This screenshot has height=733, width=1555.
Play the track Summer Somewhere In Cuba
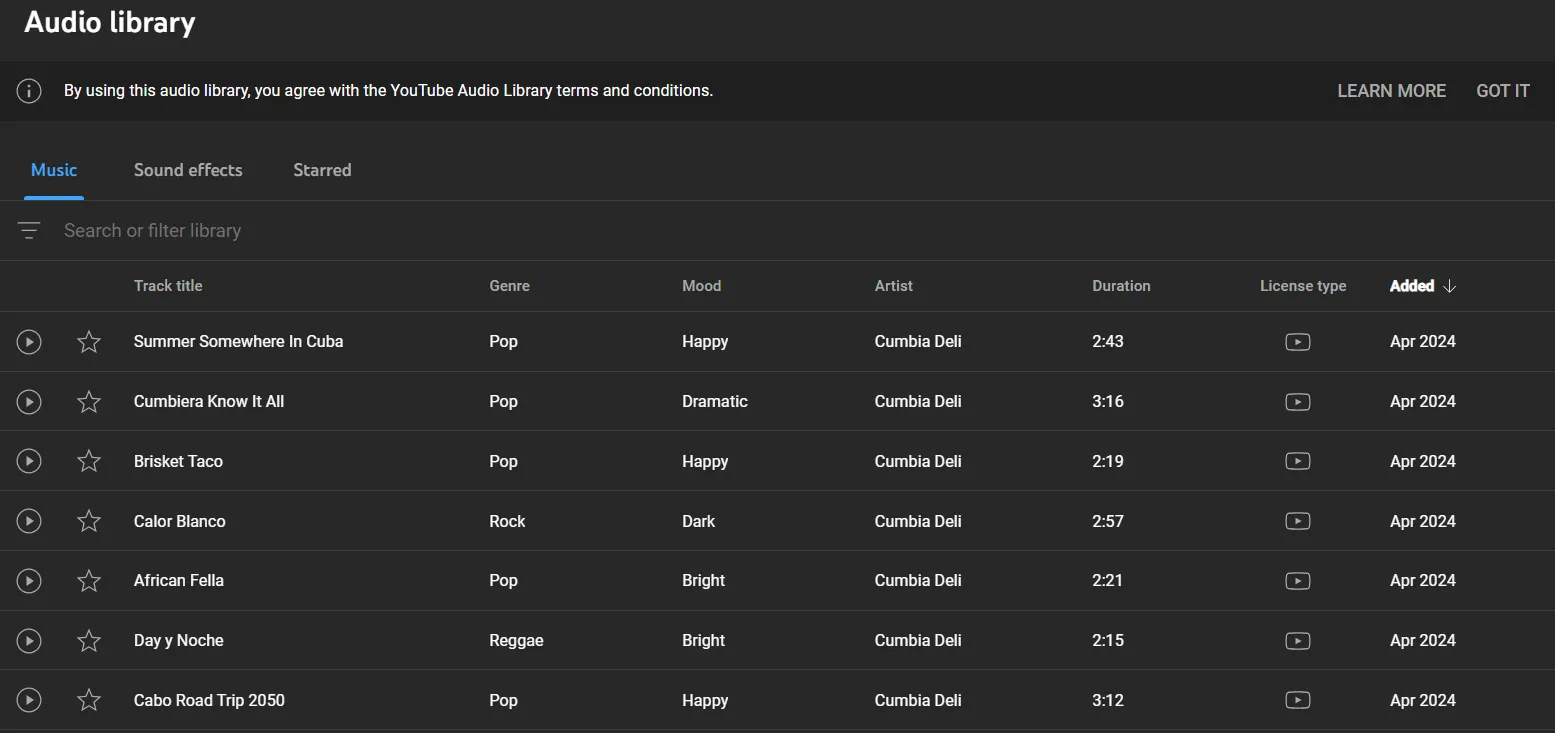pos(29,342)
